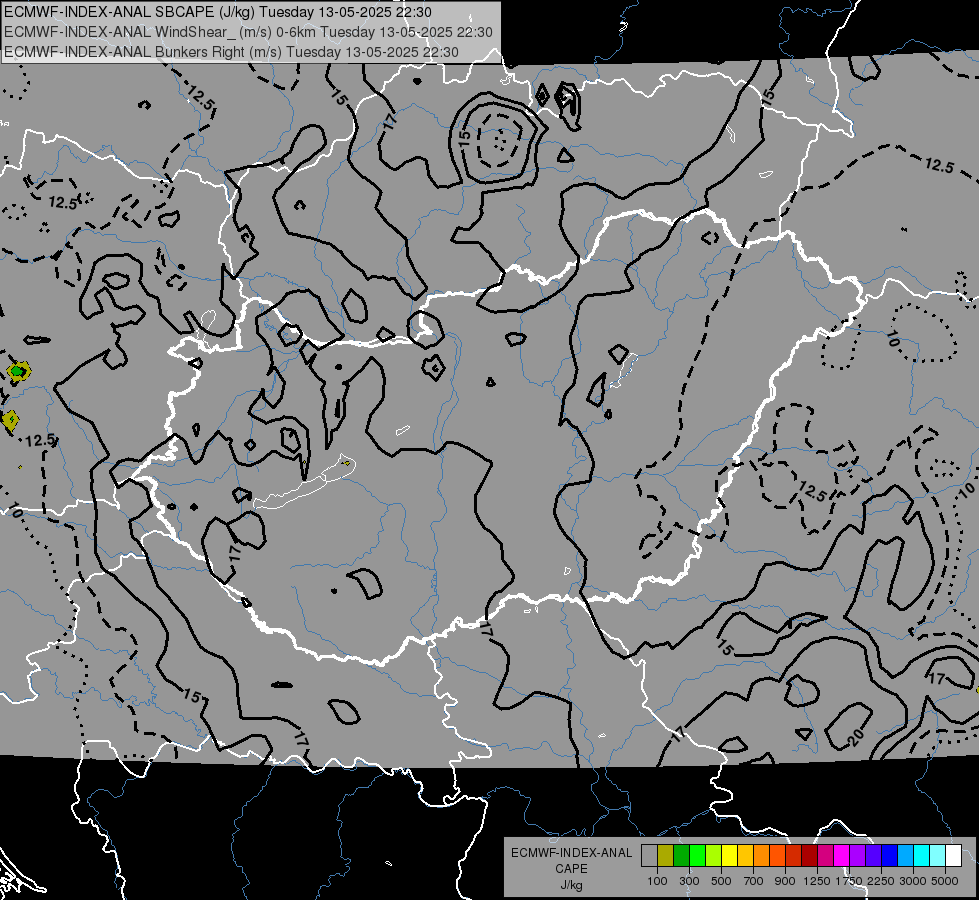
Task: Click the amber legend swatch
Action: click(745, 855)
